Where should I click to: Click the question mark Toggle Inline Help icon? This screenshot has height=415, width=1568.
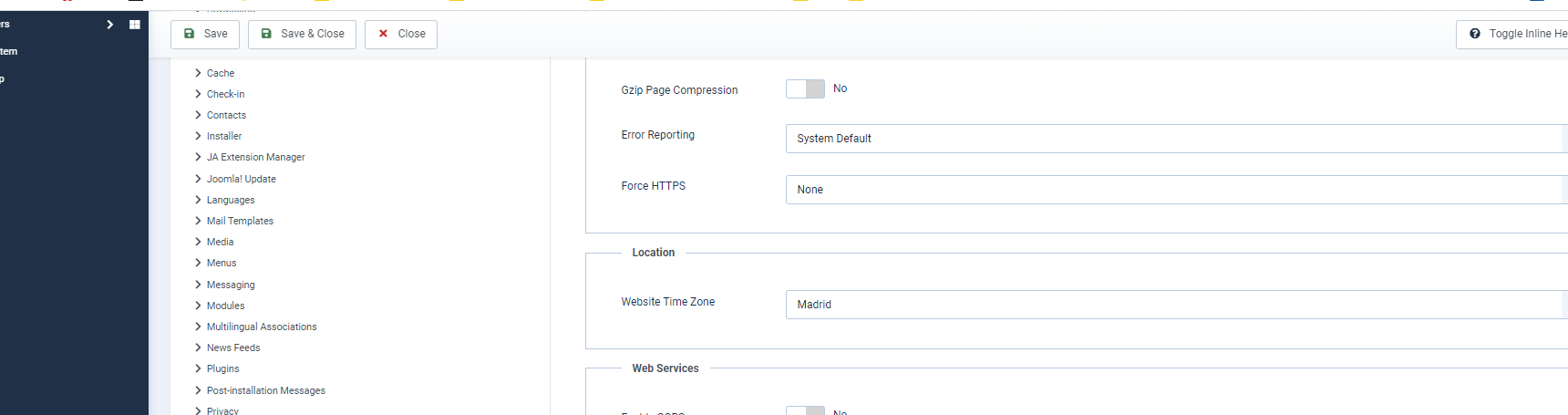[1475, 34]
